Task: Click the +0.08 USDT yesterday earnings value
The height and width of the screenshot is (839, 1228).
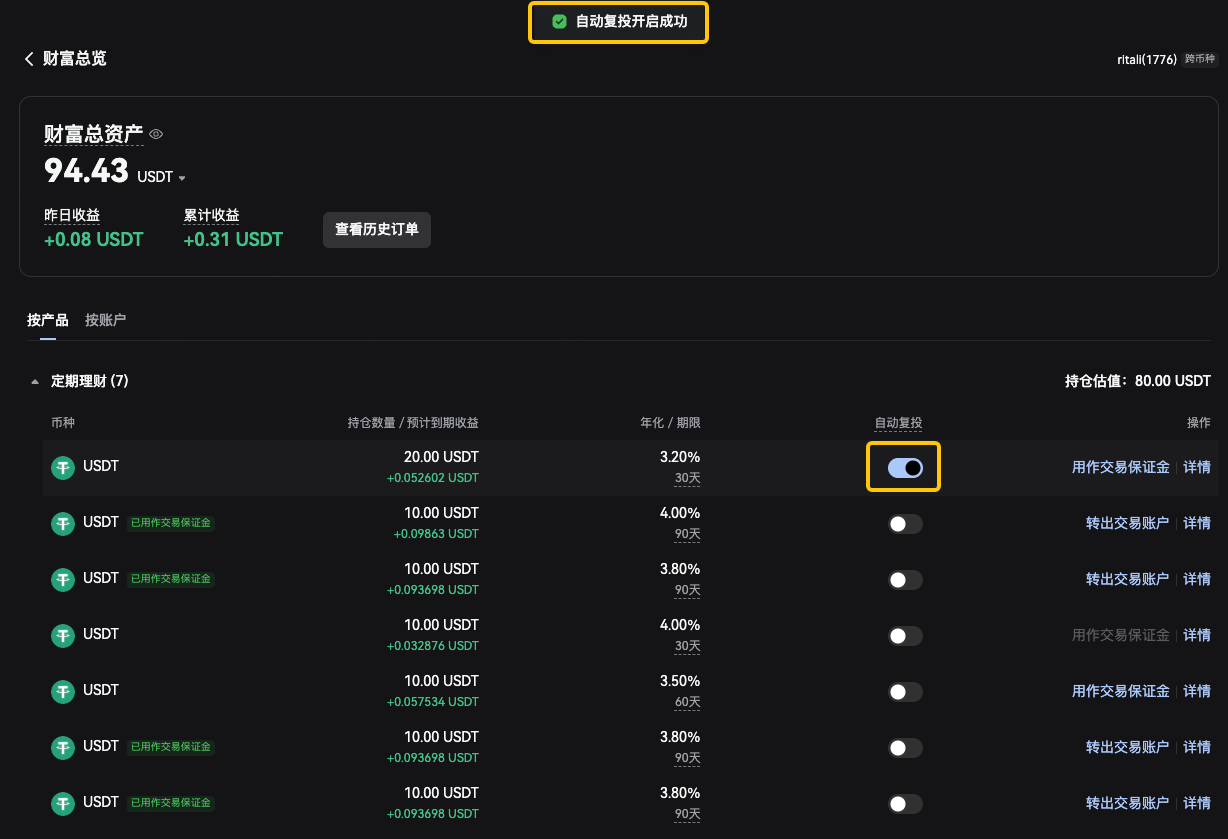Action: pos(94,240)
